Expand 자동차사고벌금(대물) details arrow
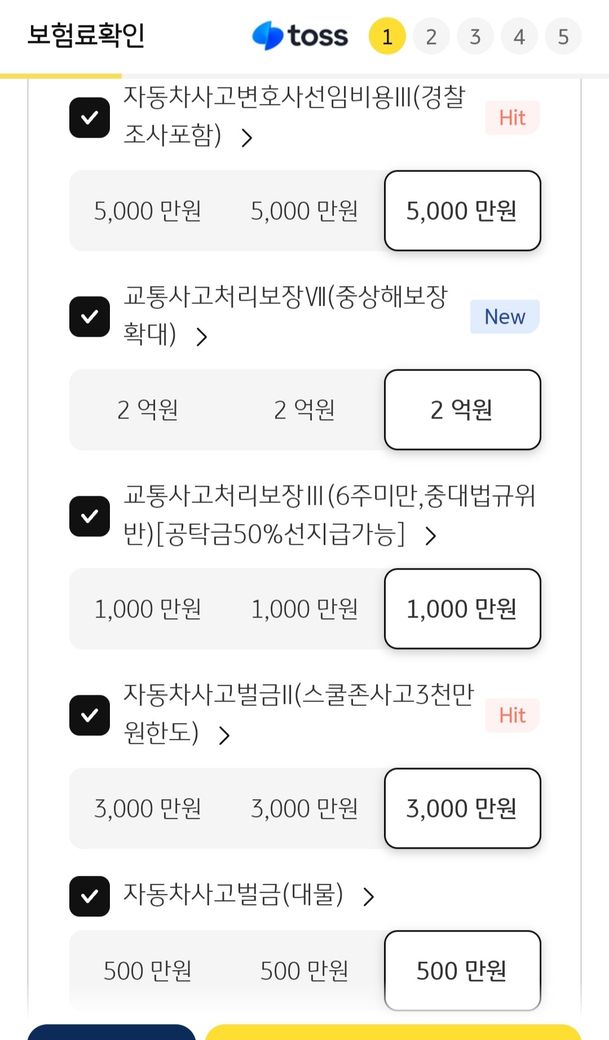The image size is (609, 1040). coord(368,896)
